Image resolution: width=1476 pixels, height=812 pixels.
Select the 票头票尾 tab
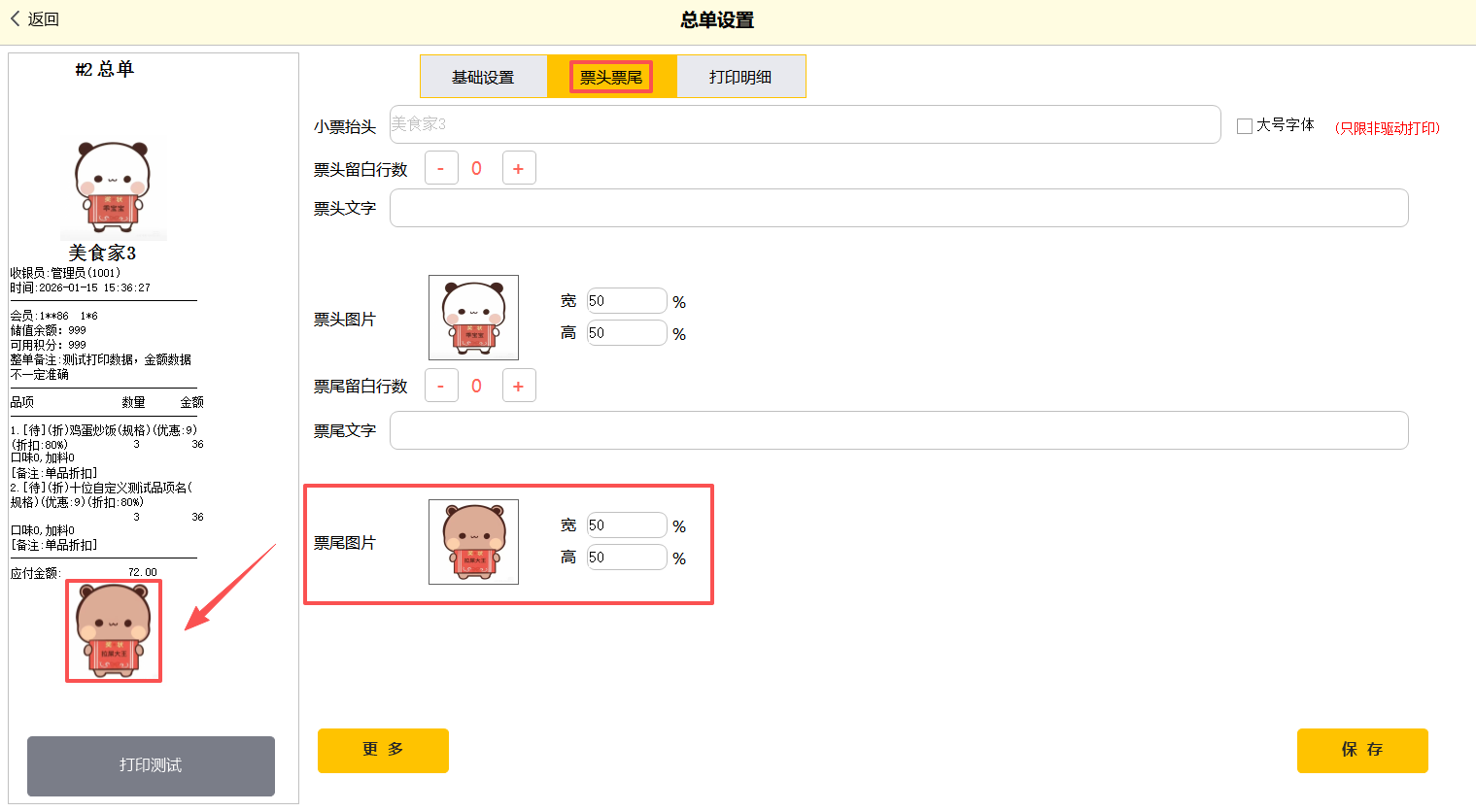pyautogui.click(x=611, y=78)
